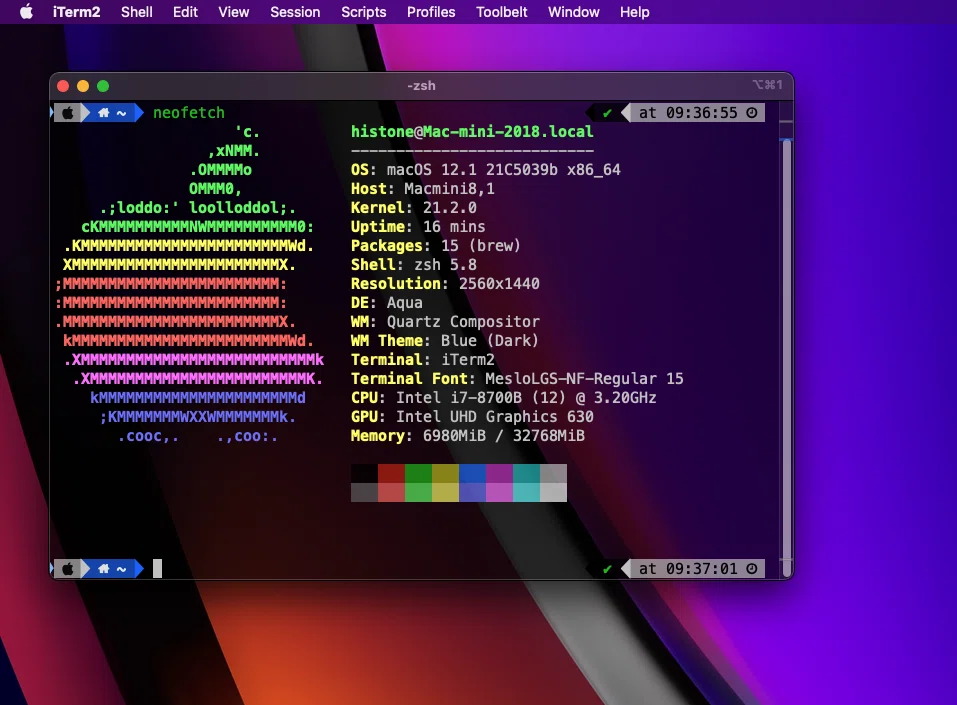Open the iTerm2 application menu

pyautogui.click(x=76, y=12)
